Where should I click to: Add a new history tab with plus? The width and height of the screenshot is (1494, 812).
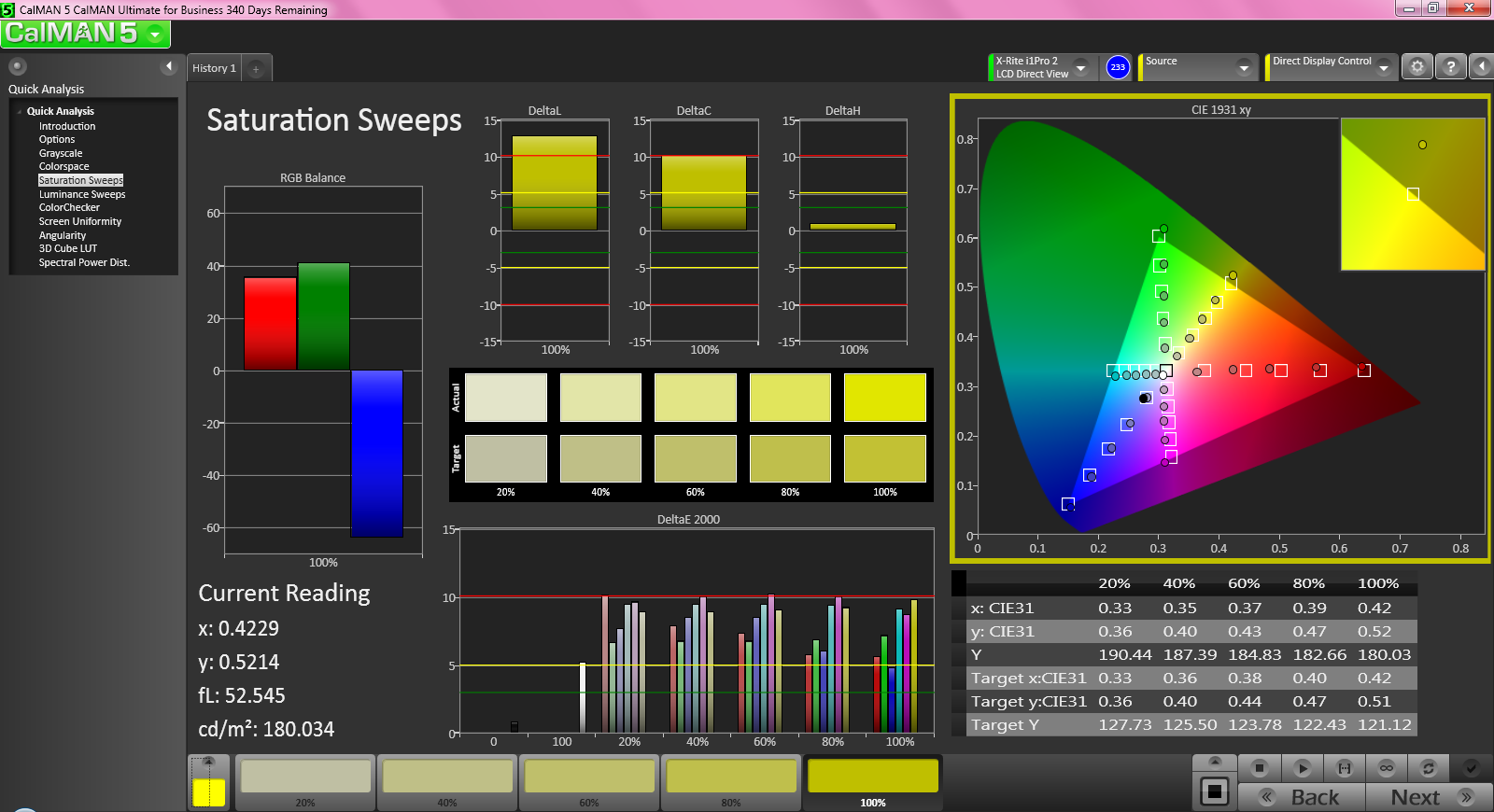[x=256, y=68]
